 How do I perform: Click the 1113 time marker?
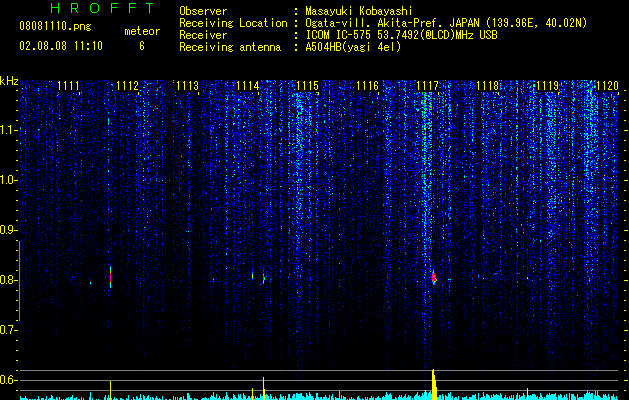188,86
